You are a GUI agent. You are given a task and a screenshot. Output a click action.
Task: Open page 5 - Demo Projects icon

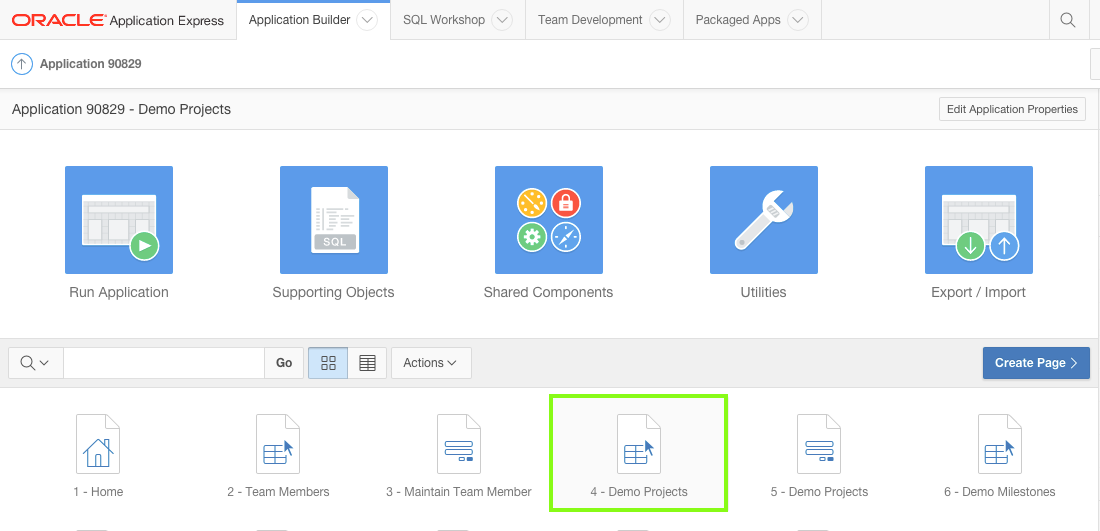tap(819, 444)
